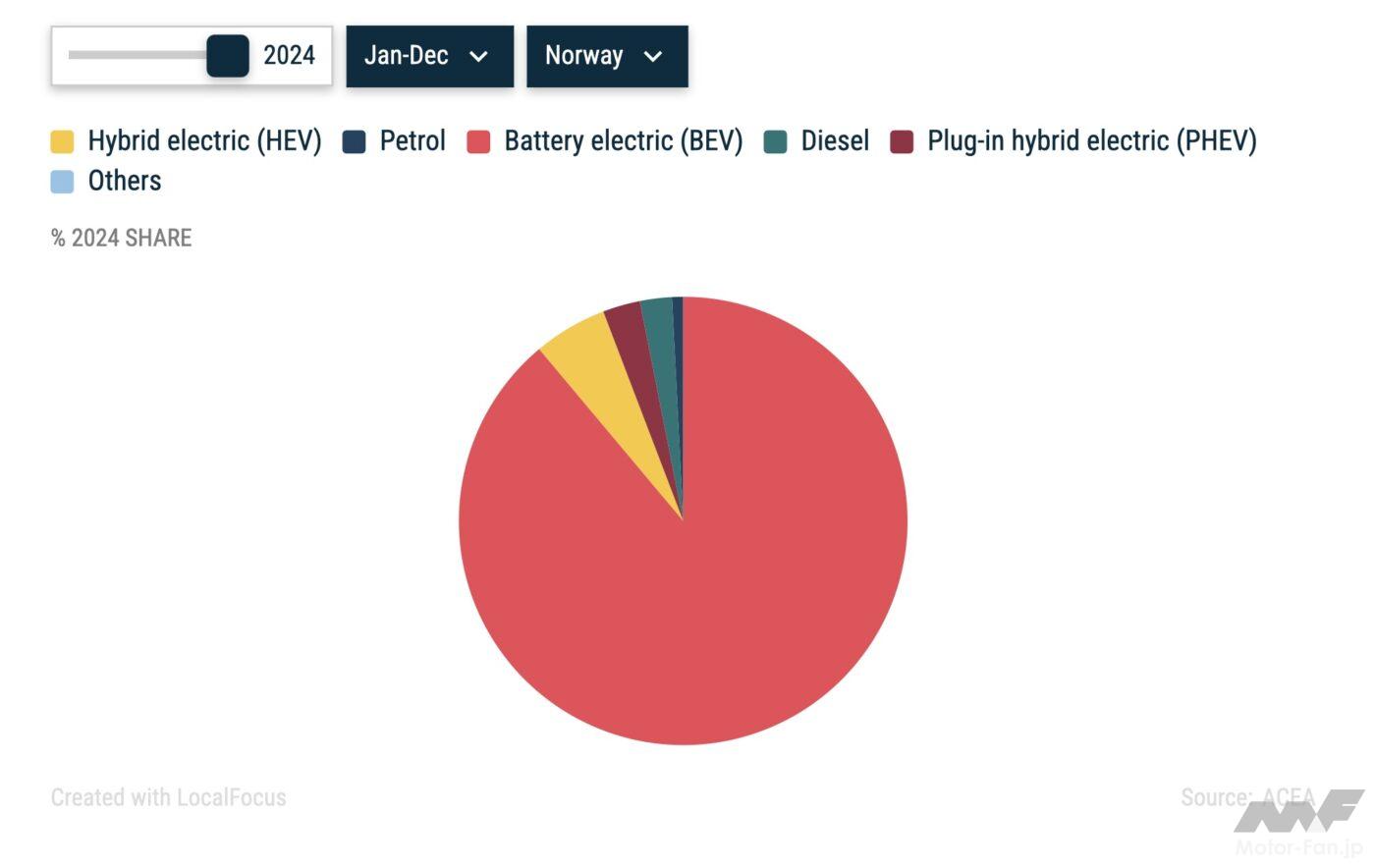The height and width of the screenshot is (868, 1375).
Task: Click the year slider handle
Action: [228, 56]
